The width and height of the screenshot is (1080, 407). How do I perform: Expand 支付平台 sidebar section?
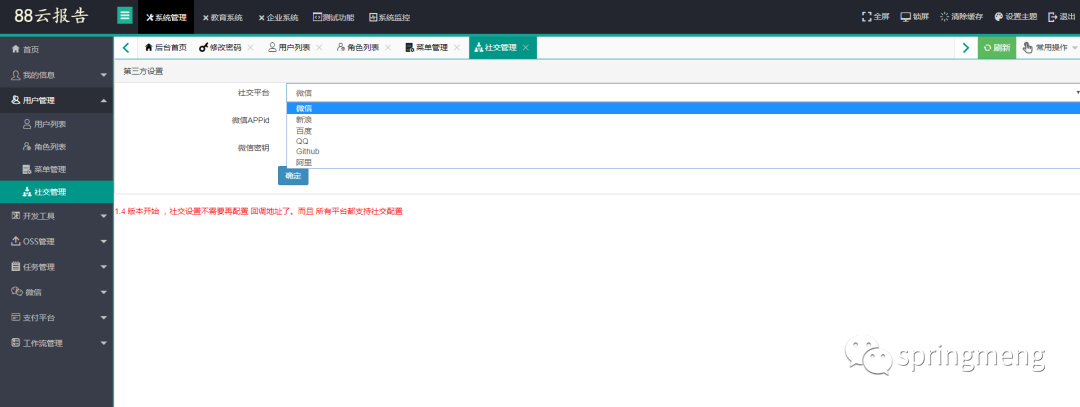coord(56,318)
